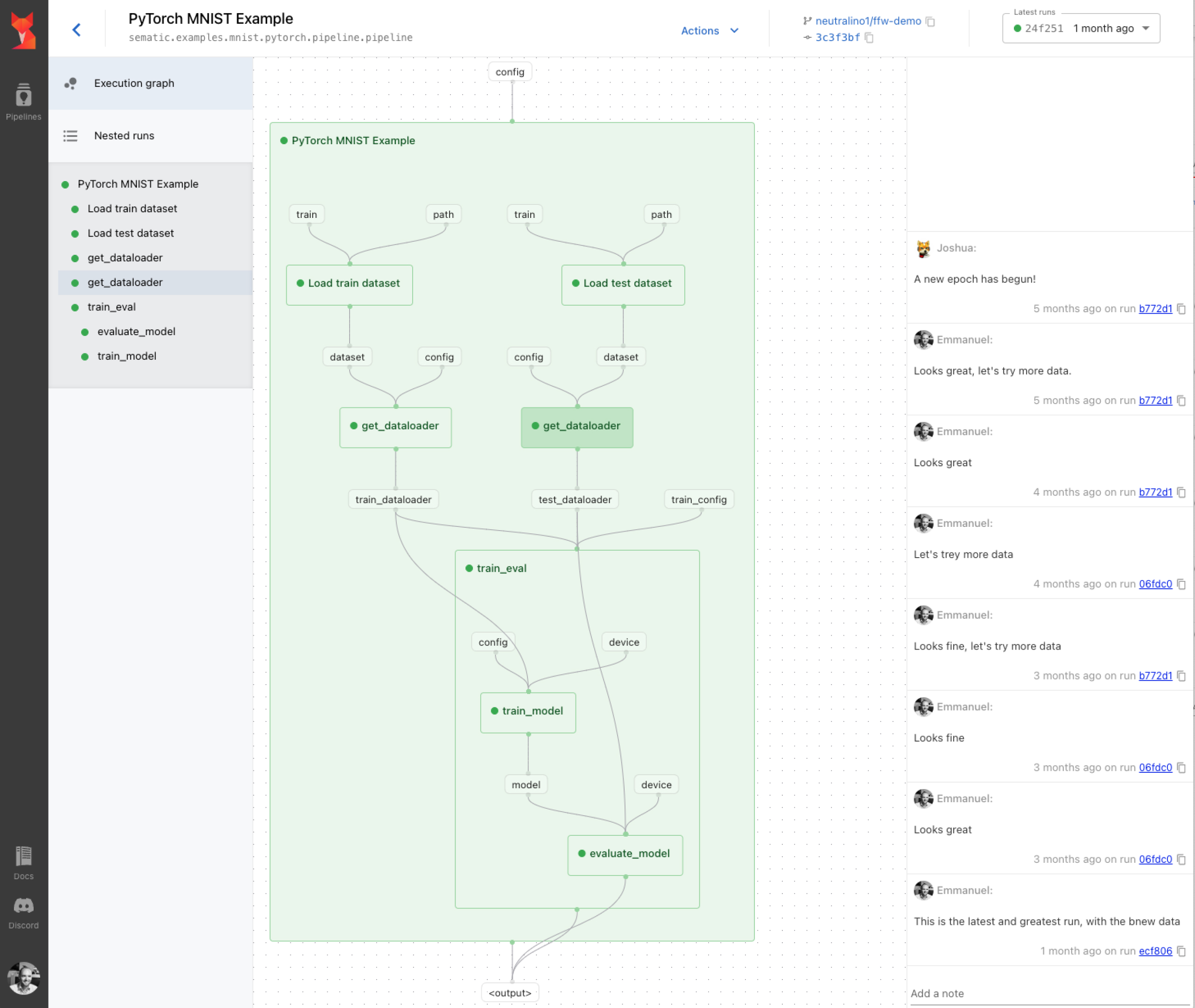1195x1008 pixels.
Task: Open run b772d1 link in Joshua's note
Action: point(1155,309)
